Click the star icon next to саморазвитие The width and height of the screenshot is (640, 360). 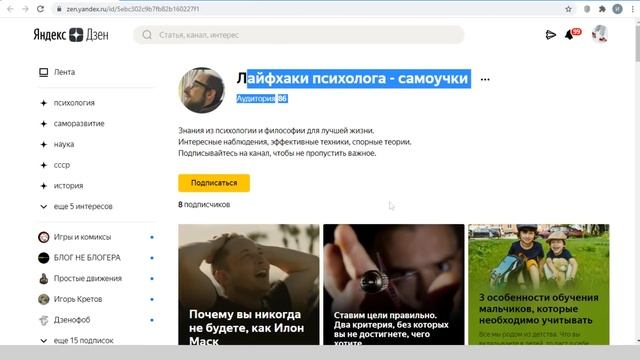[44, 124]
